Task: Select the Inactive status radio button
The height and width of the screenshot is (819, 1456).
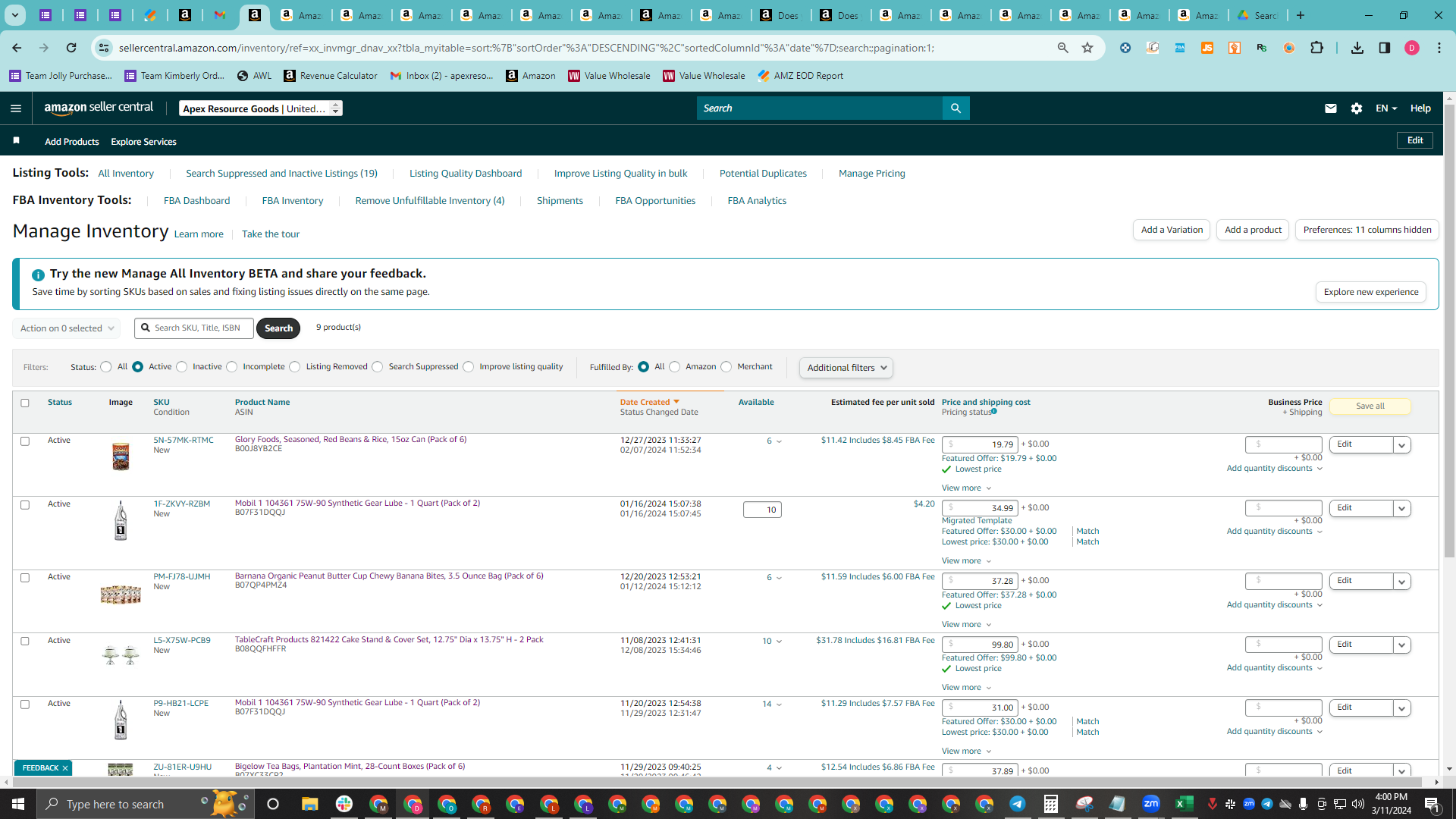Action: click(x=182, y=367)
